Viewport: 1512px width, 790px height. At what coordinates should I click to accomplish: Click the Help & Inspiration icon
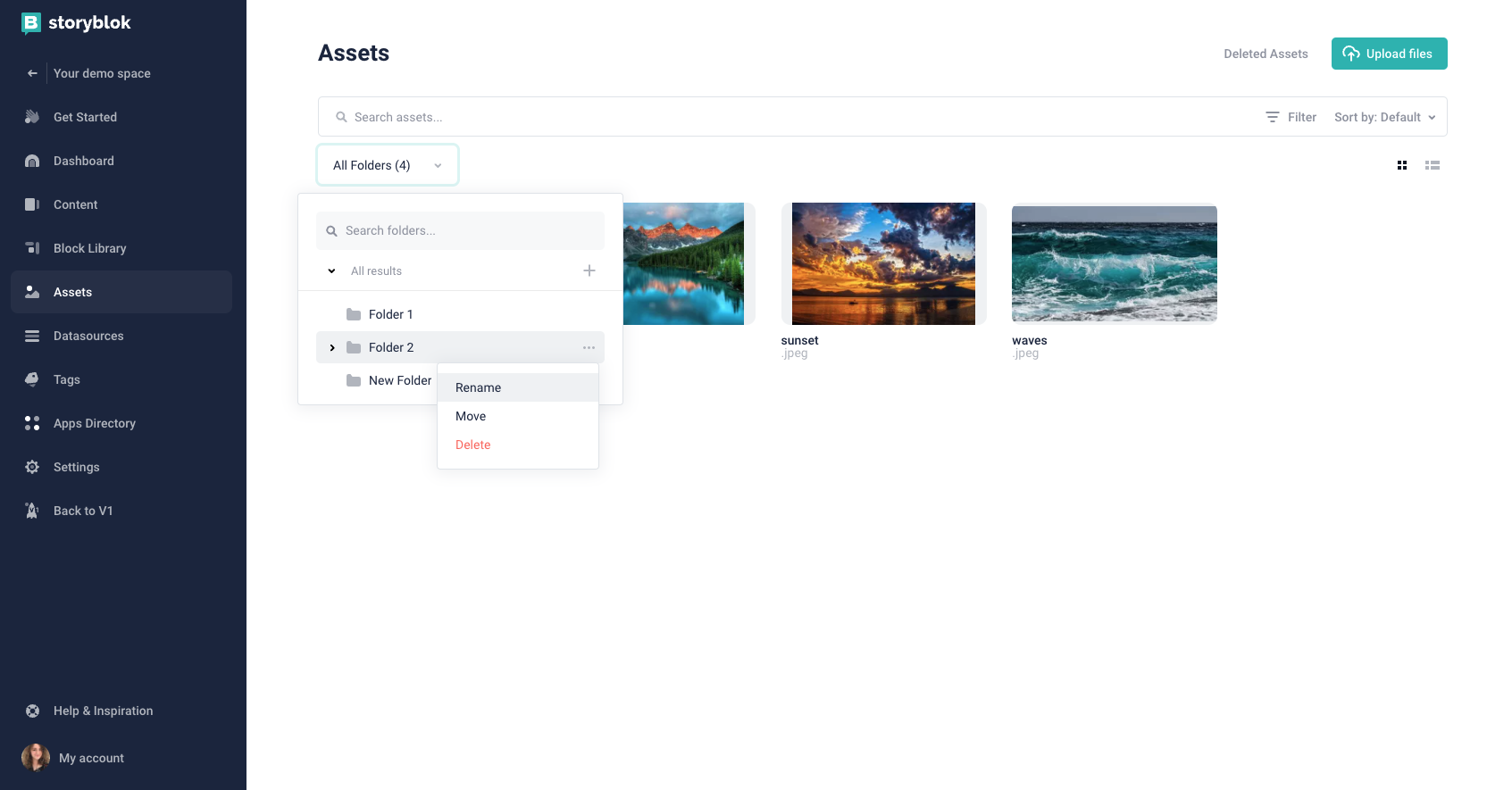click(x=32, y=711)
